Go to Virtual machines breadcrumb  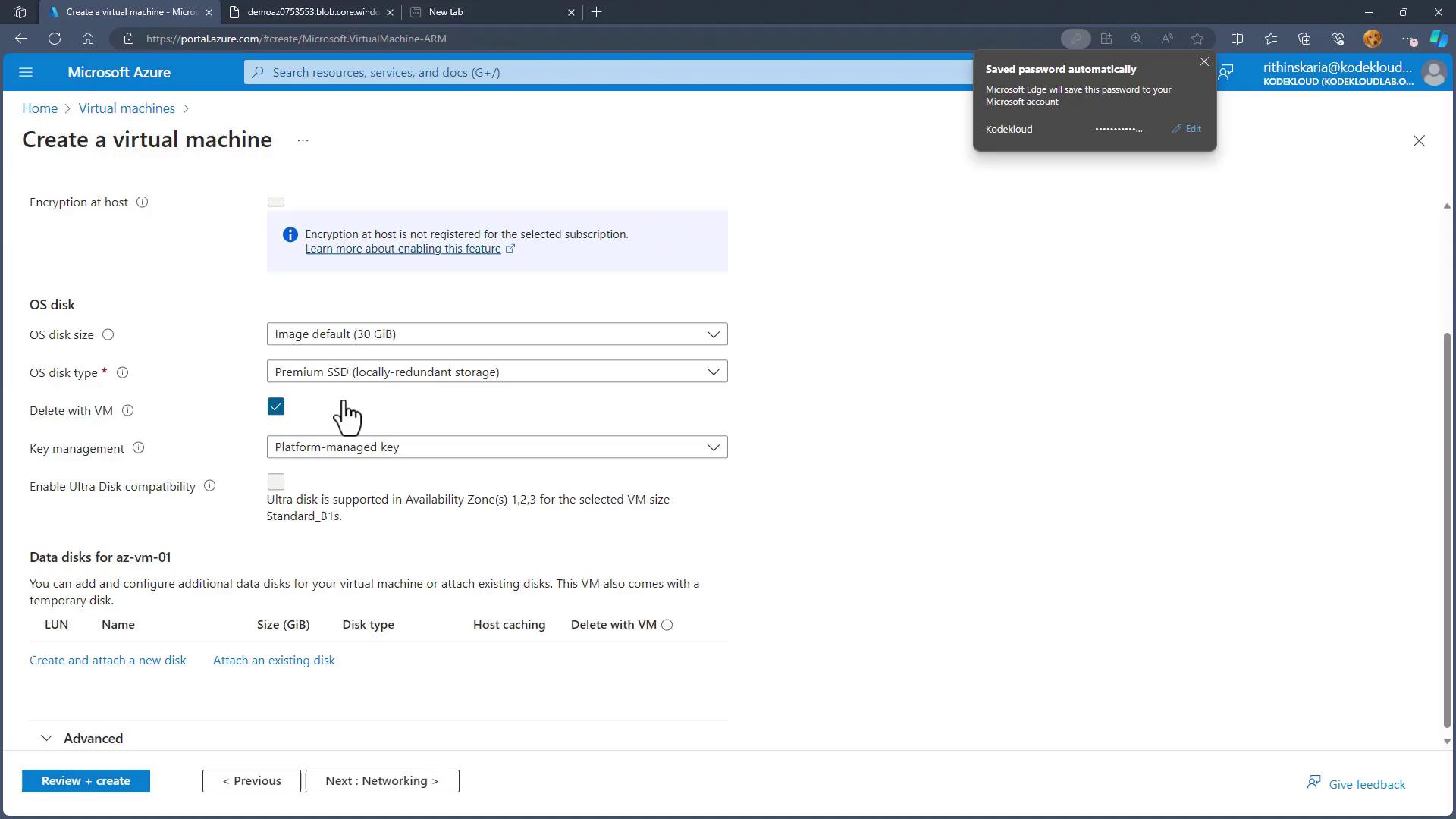coord(127,108)
